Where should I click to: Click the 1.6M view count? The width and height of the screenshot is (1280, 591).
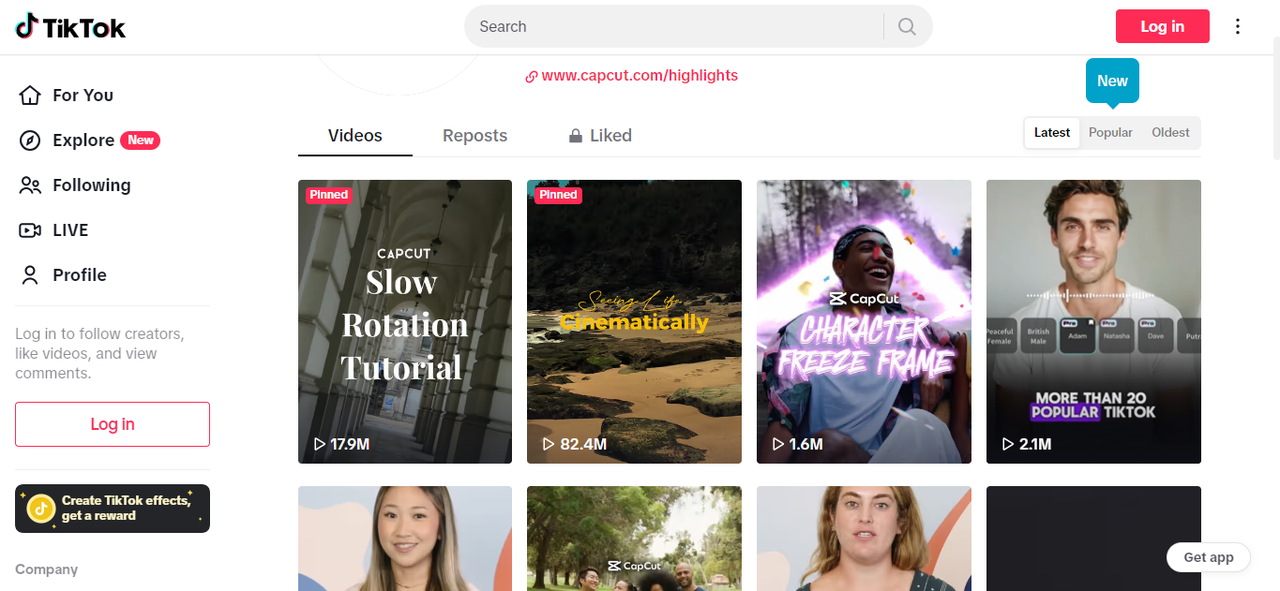(806, 444)
